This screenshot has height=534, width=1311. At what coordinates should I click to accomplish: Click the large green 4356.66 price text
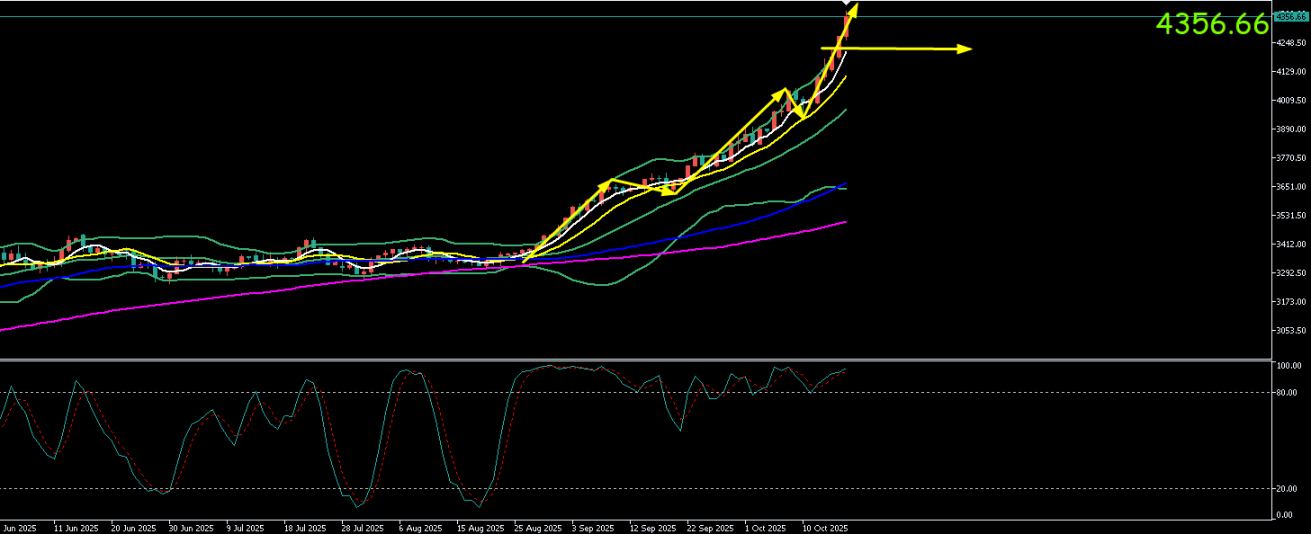(x=1211, y=25)
